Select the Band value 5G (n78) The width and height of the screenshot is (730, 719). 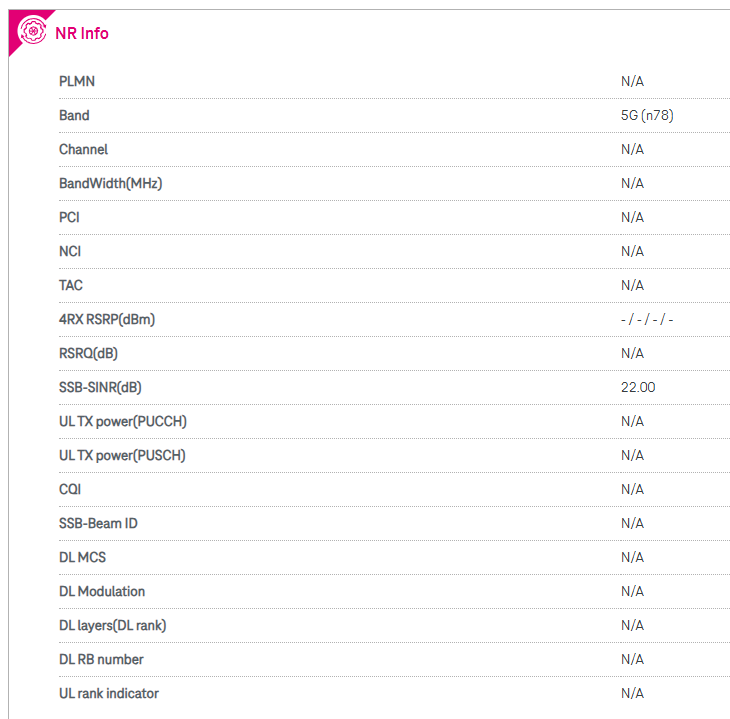pos(647,115)
